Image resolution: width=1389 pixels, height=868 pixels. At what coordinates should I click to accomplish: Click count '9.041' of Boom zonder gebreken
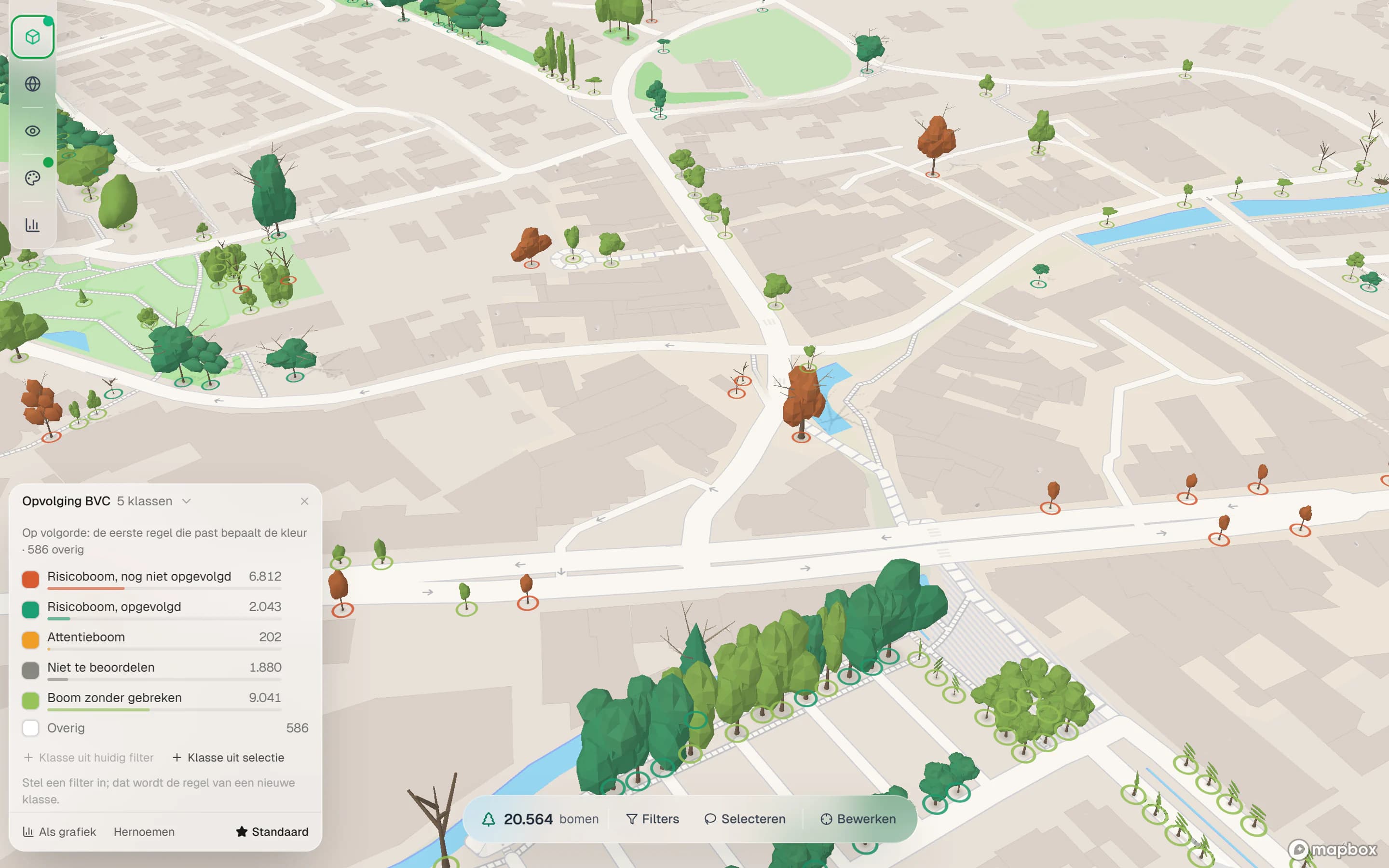pyautogui.click(x=265, y=697)
